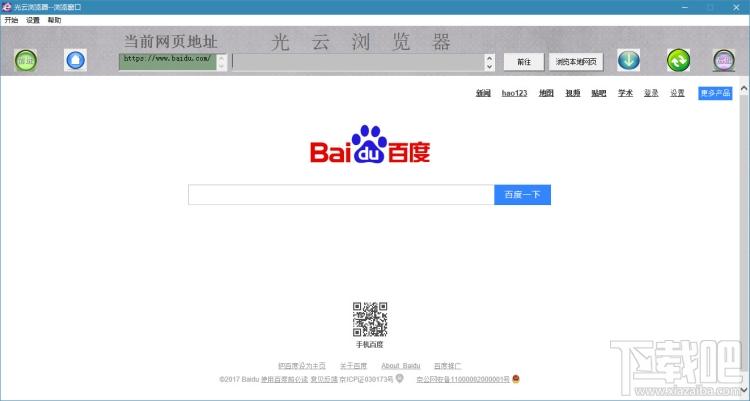Click the Baidu mobile QR code
Screen dimensions: 750x401
pyautogui.click(x=370, y=319)
